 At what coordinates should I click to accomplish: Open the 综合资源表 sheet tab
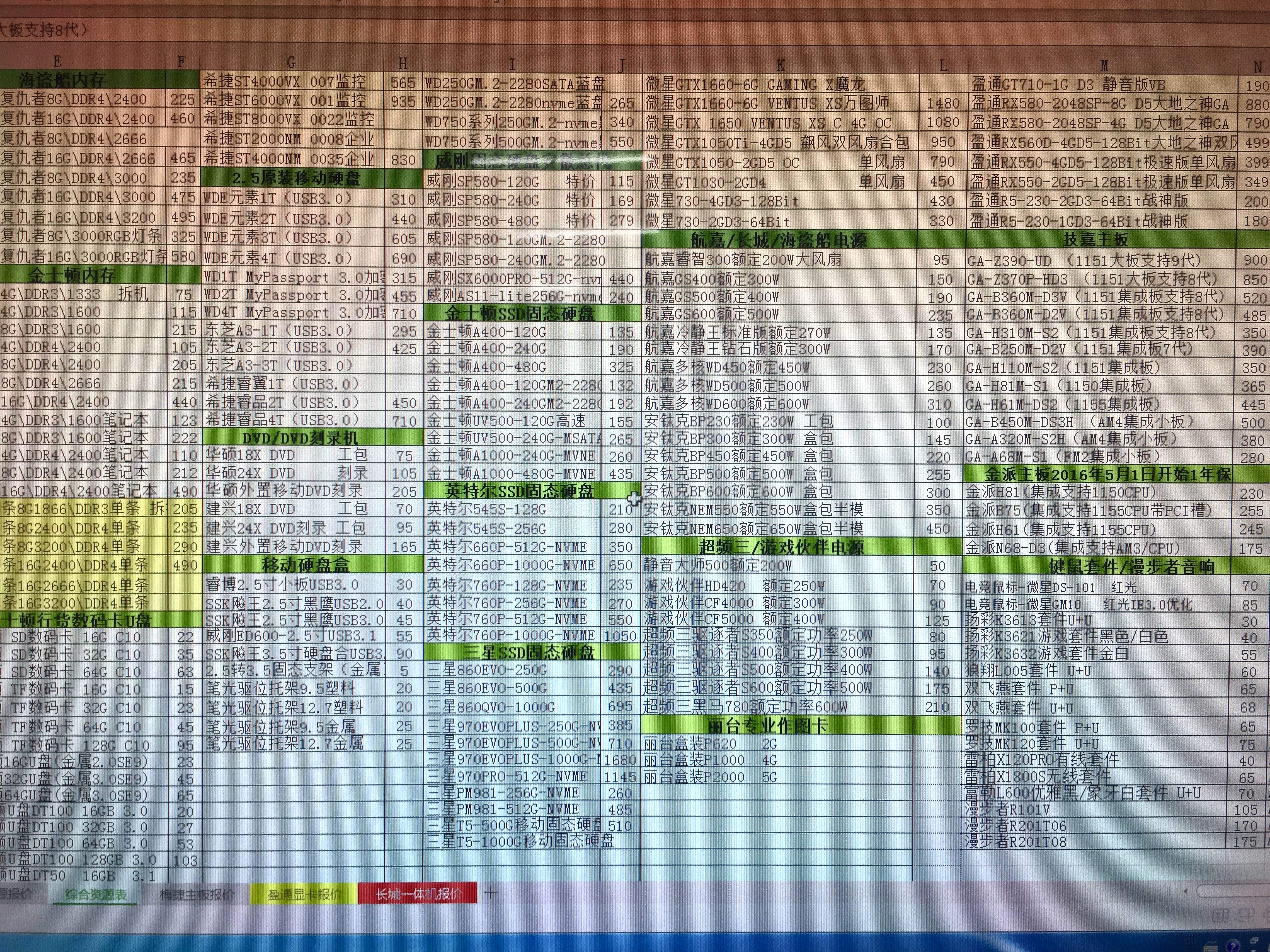point(95,895)
